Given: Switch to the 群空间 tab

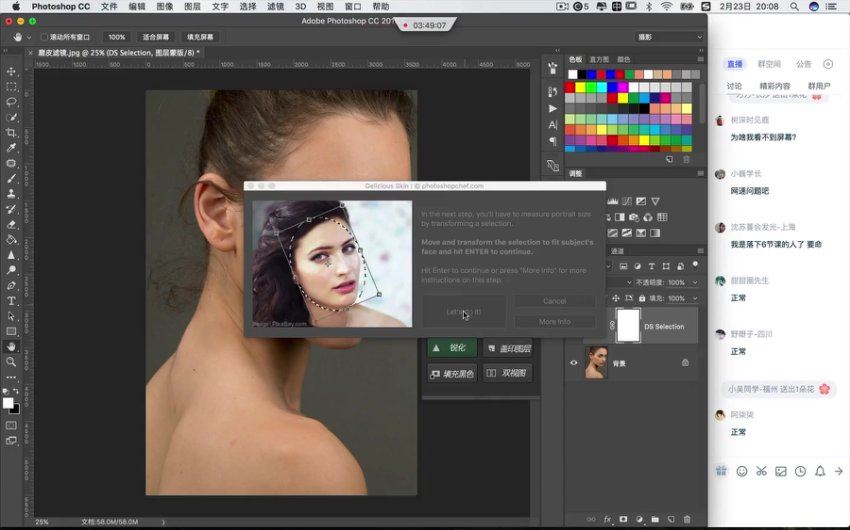Looking at the screenshot, I should 769,64.
